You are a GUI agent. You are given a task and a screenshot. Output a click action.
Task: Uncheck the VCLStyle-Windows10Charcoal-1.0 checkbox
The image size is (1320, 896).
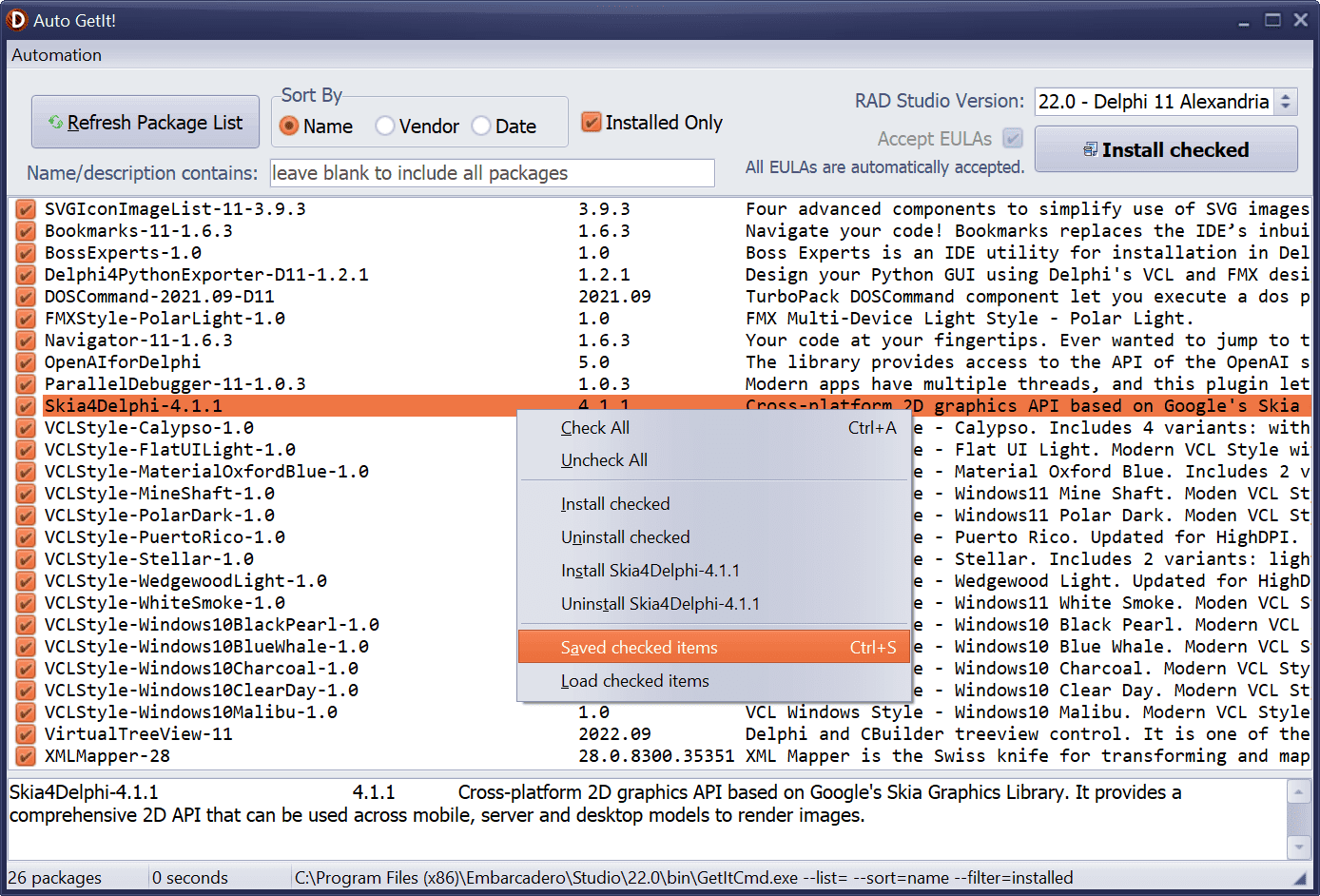pyautogui.click(x=27, y=669)
